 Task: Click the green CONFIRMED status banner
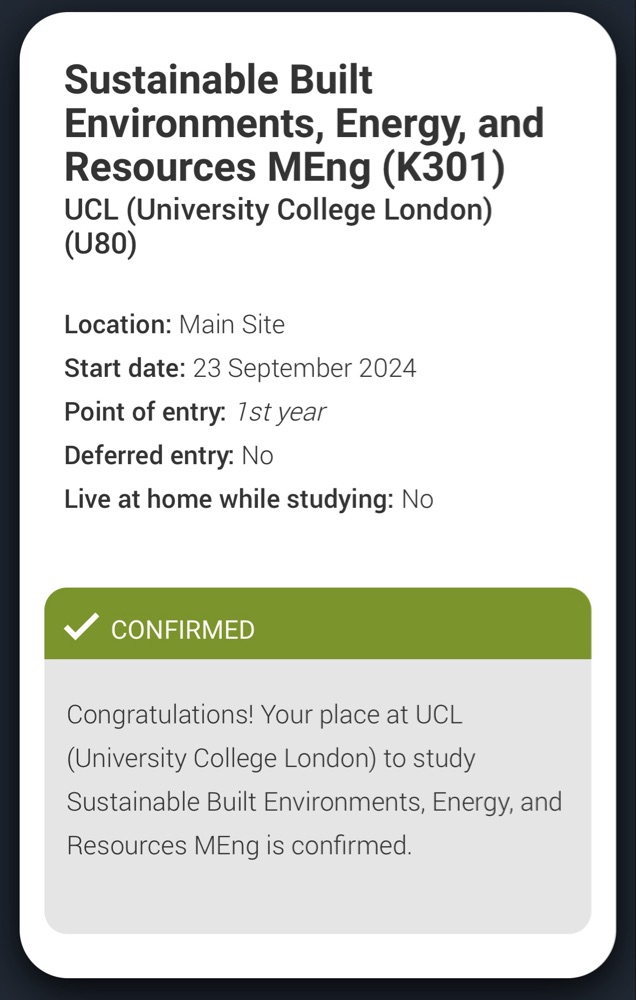(x=318, y=624)
